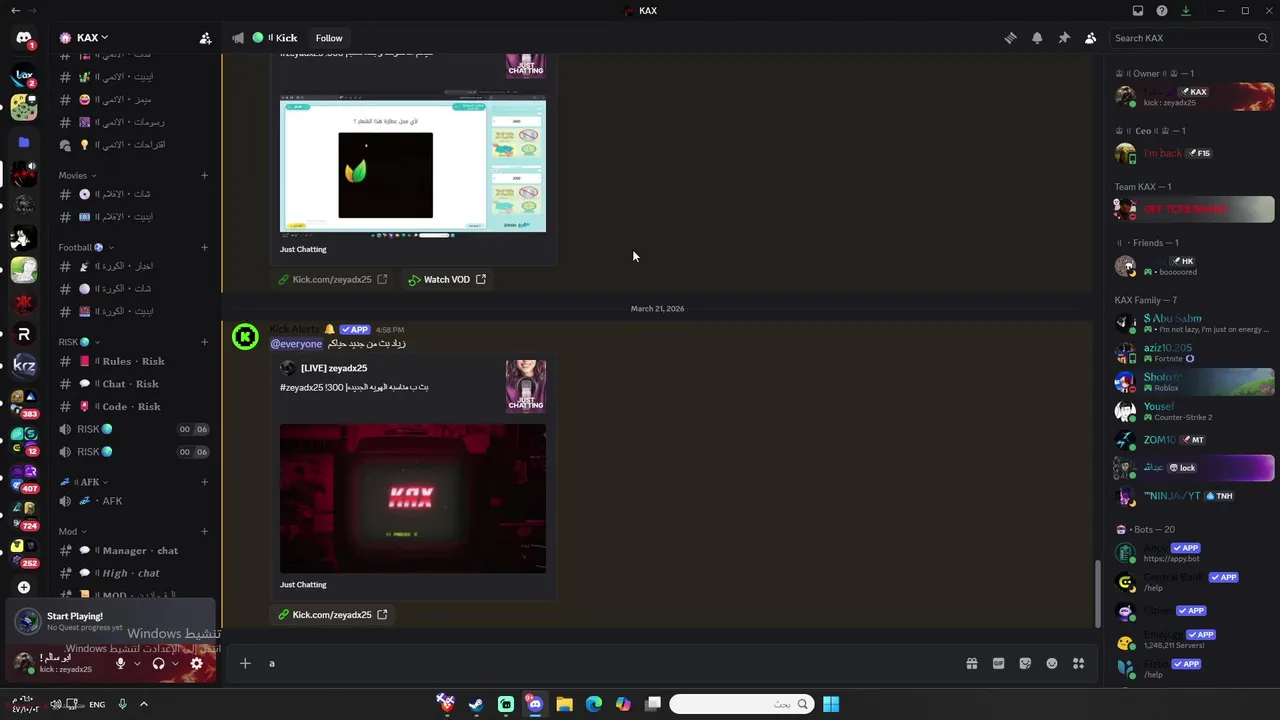Open Steam from the Windows taskbar
This screenshot has height=720, width=1280.
[x=476, y=704]
